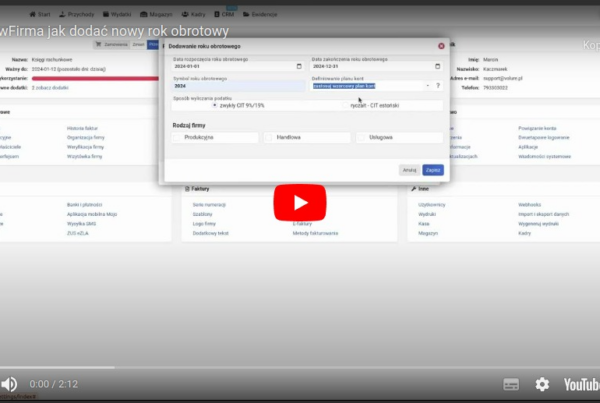Open calendar picker for end date

click(x=436, y=67)
